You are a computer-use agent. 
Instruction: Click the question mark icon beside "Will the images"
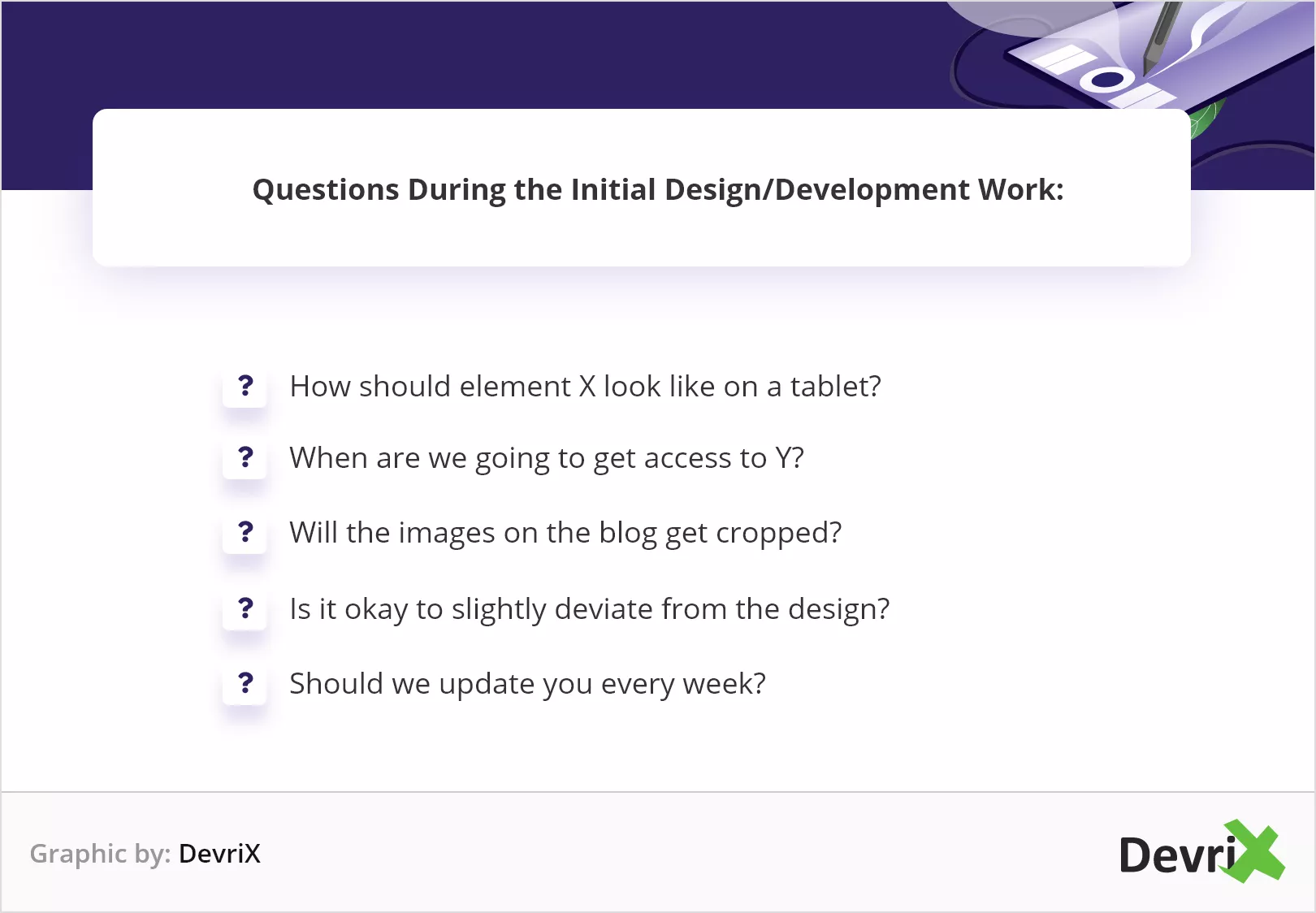(x=245, y=532)
